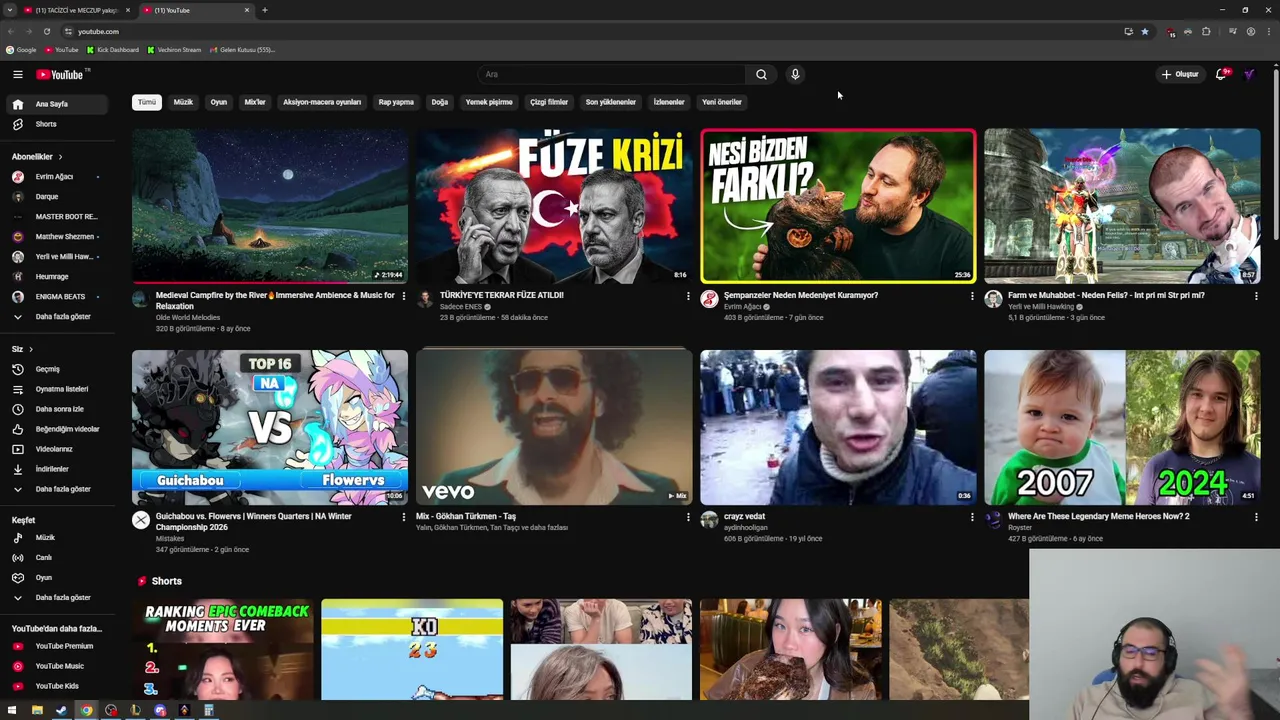This screenshot has width=1280, height=720.
Task: Start voice search with microphone icon
Action: pos(795,74)
